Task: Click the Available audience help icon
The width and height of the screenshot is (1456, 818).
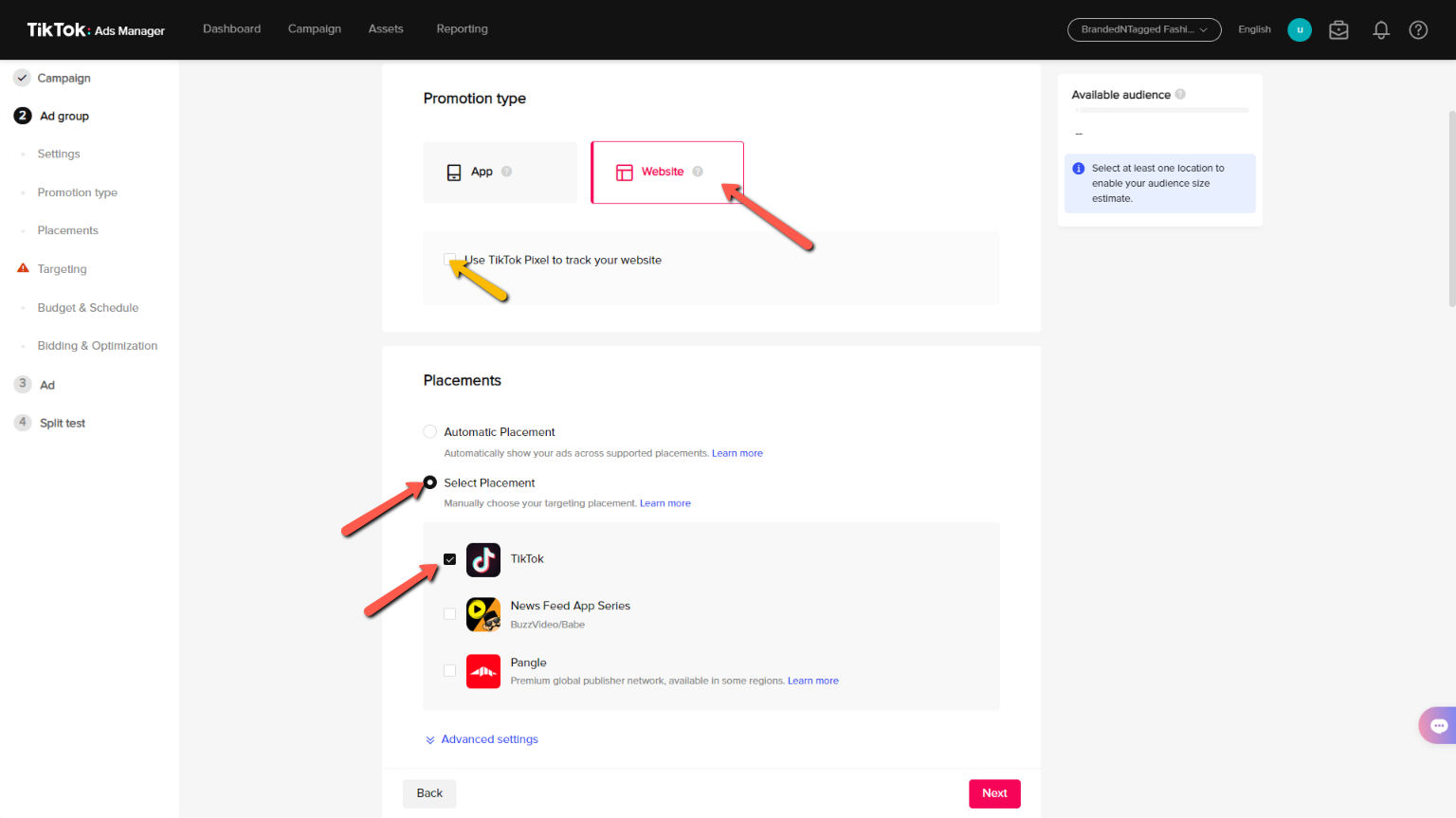Action: point(1180,94)
